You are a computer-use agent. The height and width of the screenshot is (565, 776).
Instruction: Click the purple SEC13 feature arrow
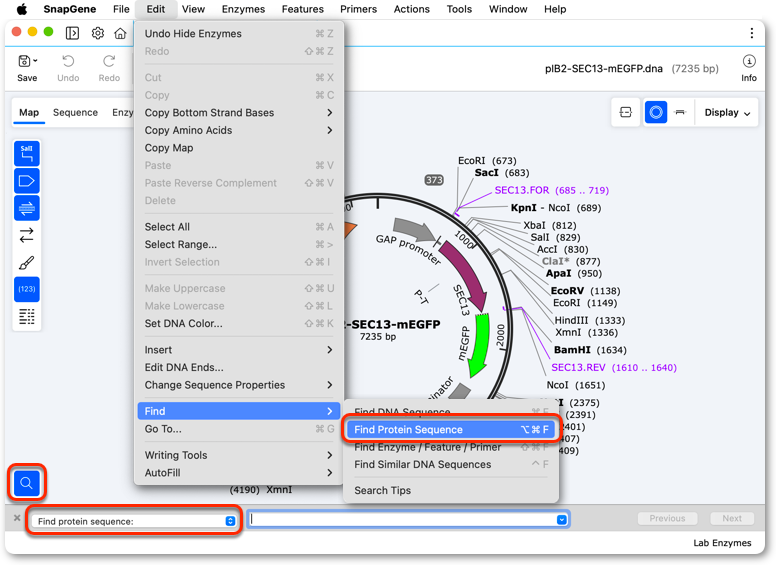(466, 275)
